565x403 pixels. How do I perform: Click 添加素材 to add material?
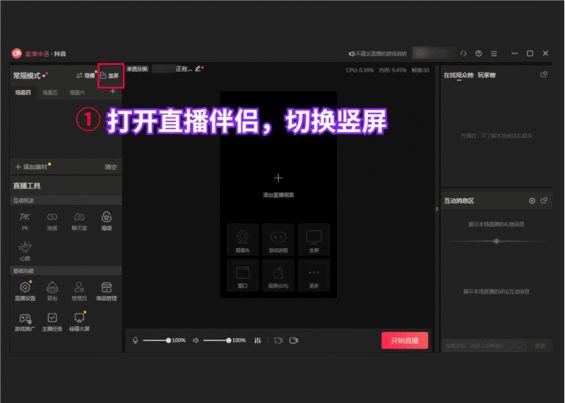[x=31, y=167]
